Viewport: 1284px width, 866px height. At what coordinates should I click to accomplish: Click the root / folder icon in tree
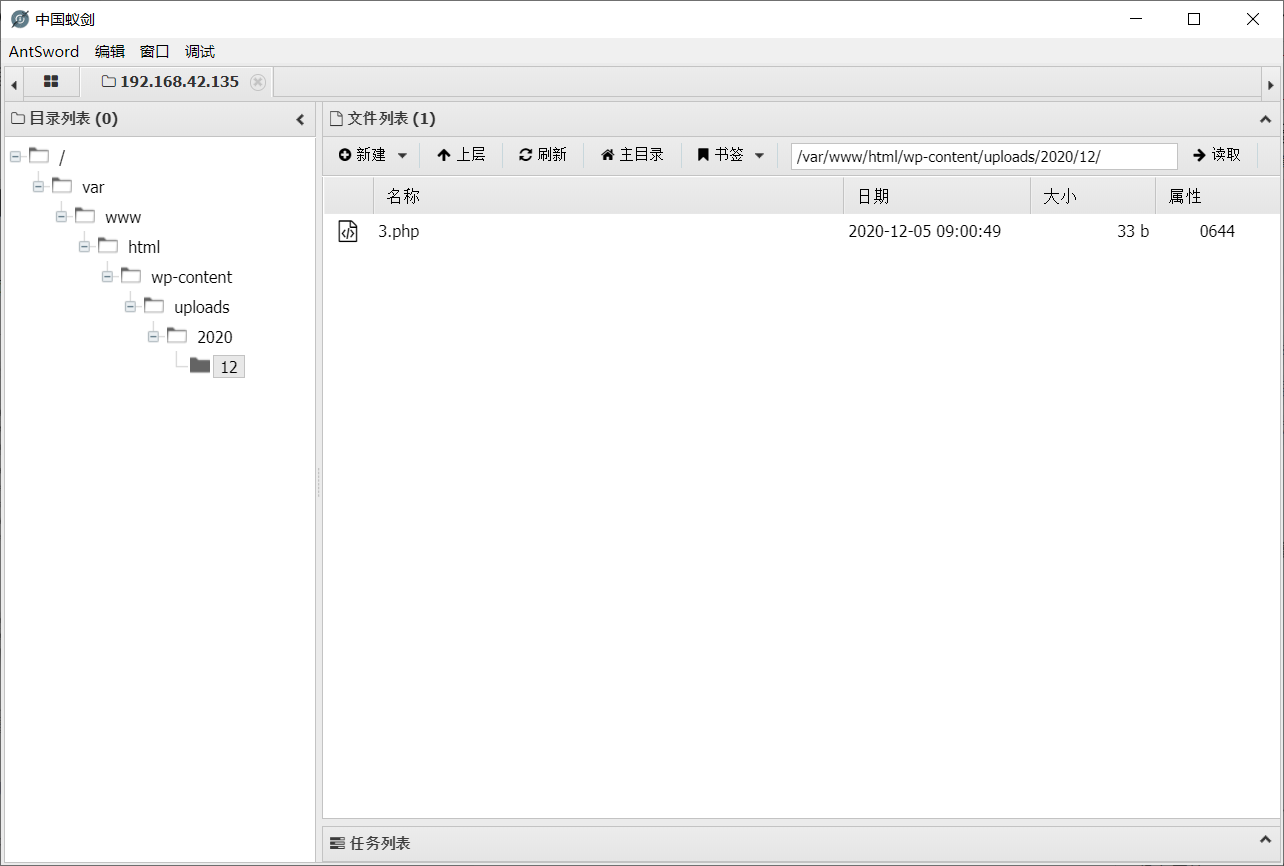click(x=39, y=156)
